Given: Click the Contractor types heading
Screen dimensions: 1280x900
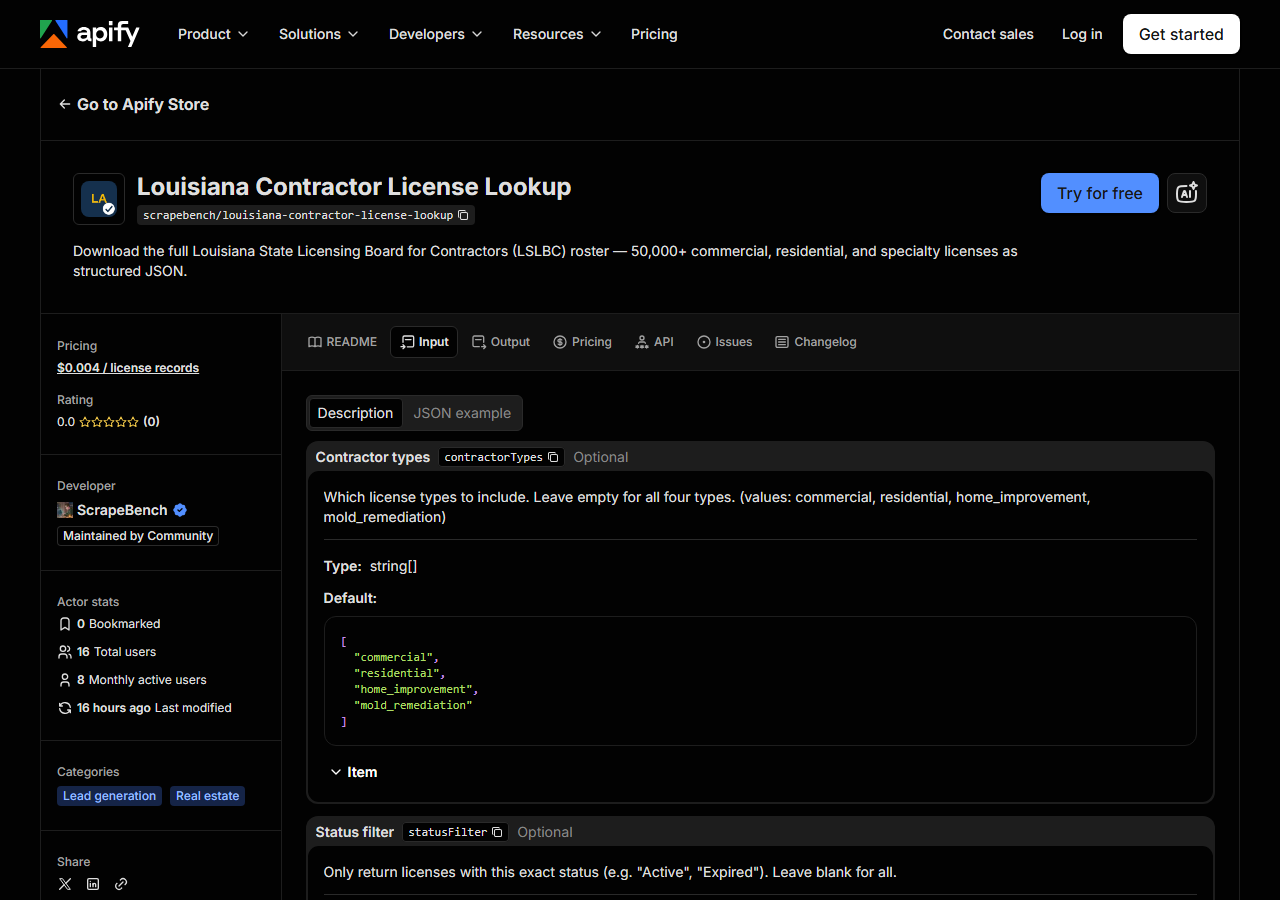Looking at the screenshot, I should point(373,457).
